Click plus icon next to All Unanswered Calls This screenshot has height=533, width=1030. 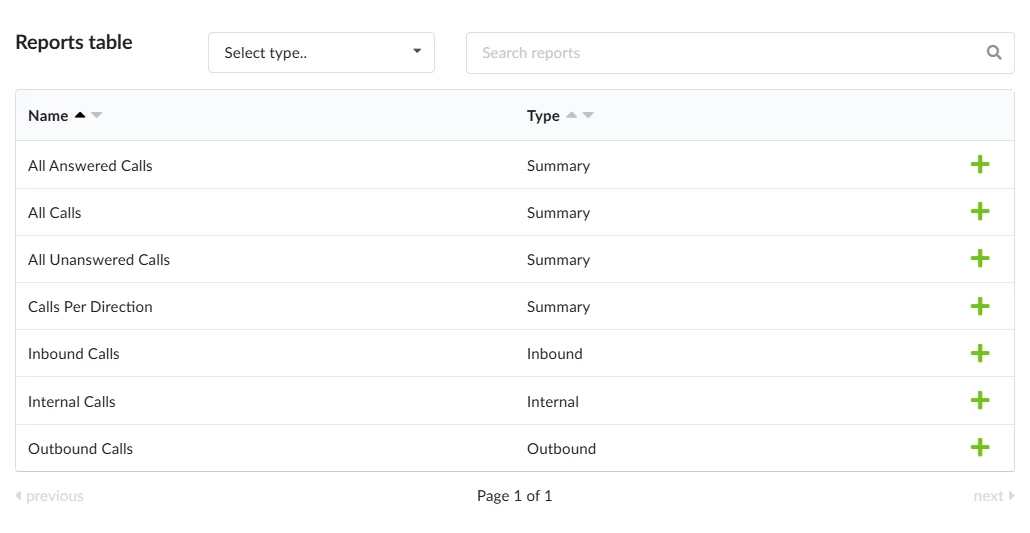pyautogui.click(x=980, y=259)
